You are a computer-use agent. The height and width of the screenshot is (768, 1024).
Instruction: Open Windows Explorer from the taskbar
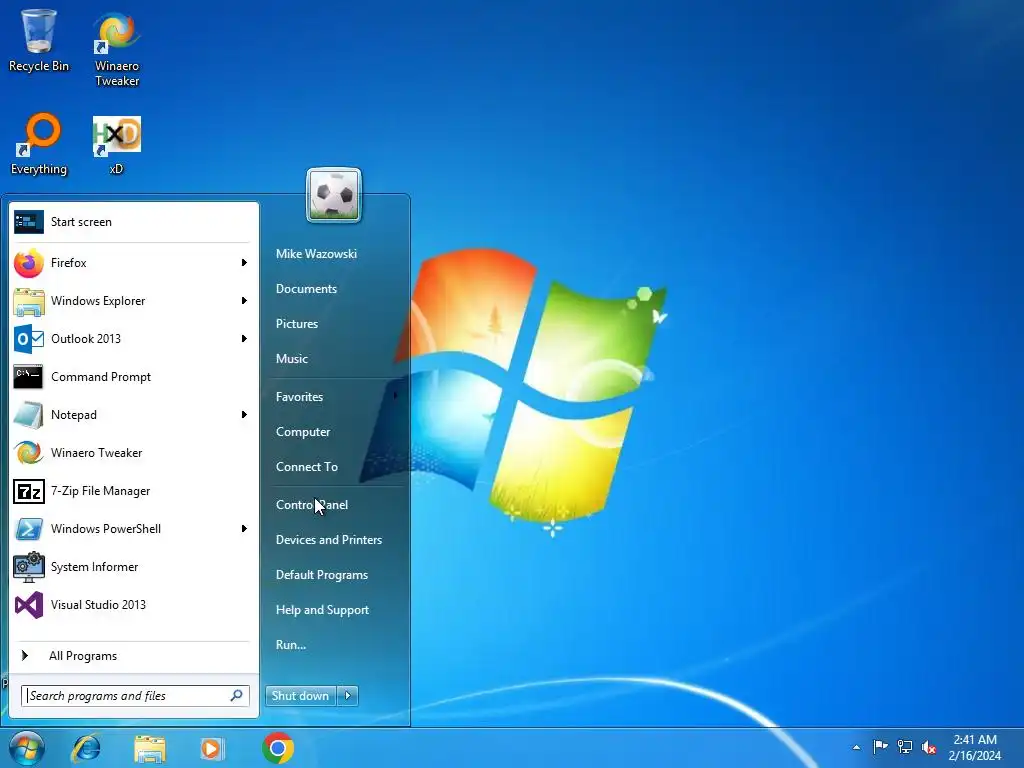(x=150, y=748)
